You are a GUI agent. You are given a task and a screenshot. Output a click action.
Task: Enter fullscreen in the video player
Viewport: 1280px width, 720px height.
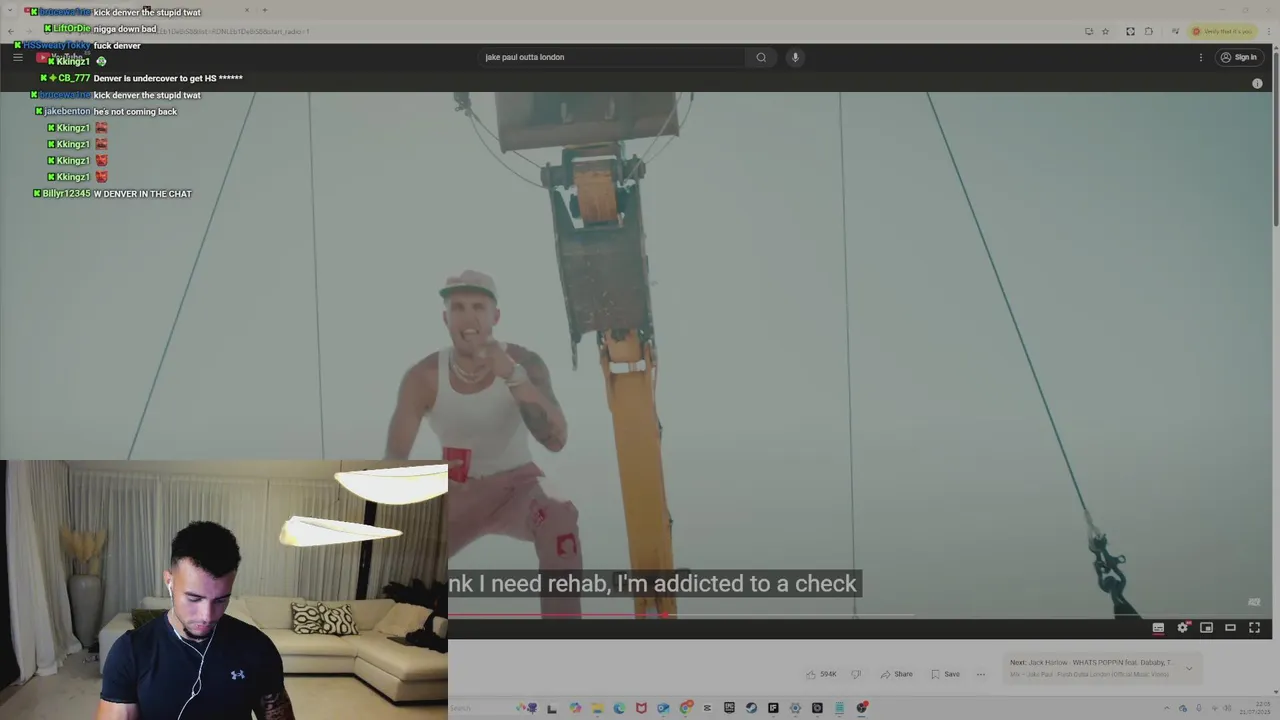[x=1255, y=628]
